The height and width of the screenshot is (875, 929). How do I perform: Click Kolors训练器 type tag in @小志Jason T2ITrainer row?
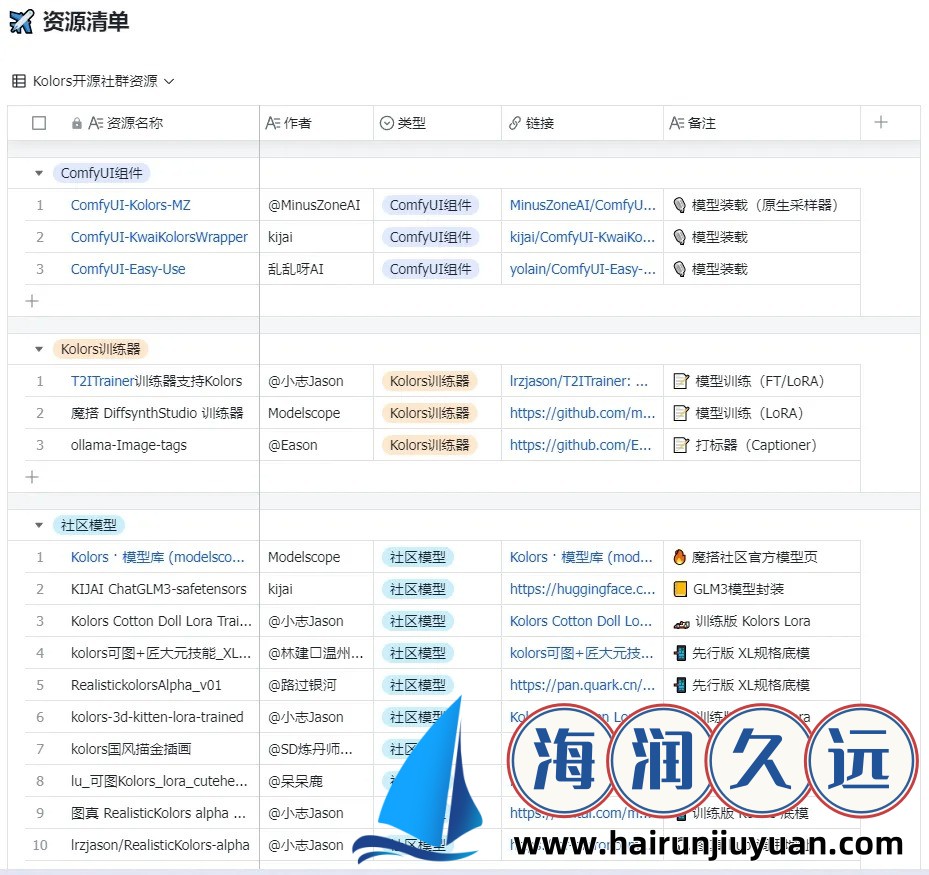[429, 381]
